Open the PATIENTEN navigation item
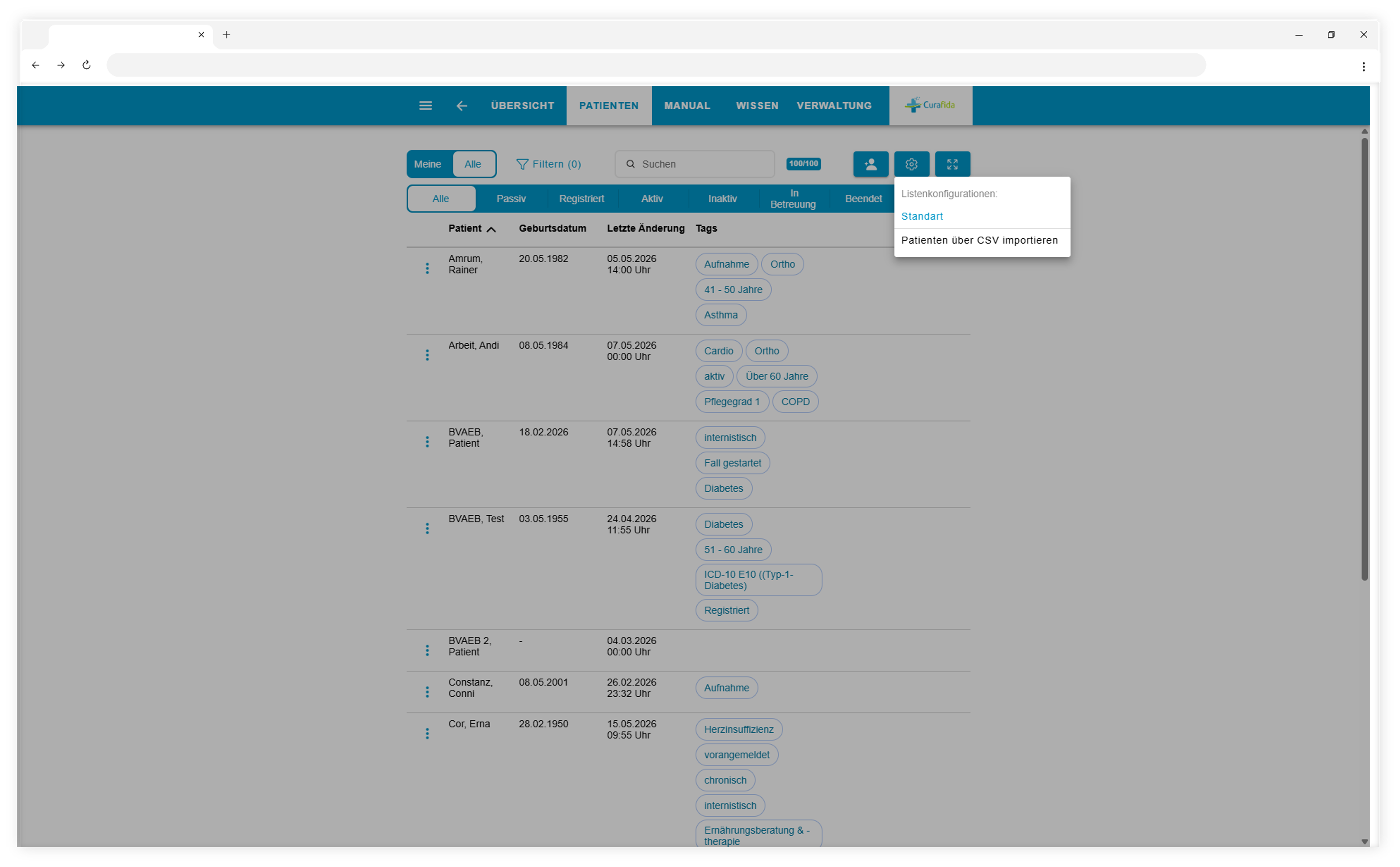This screenshot has height=867, width=1400. [x=608, y=106]
